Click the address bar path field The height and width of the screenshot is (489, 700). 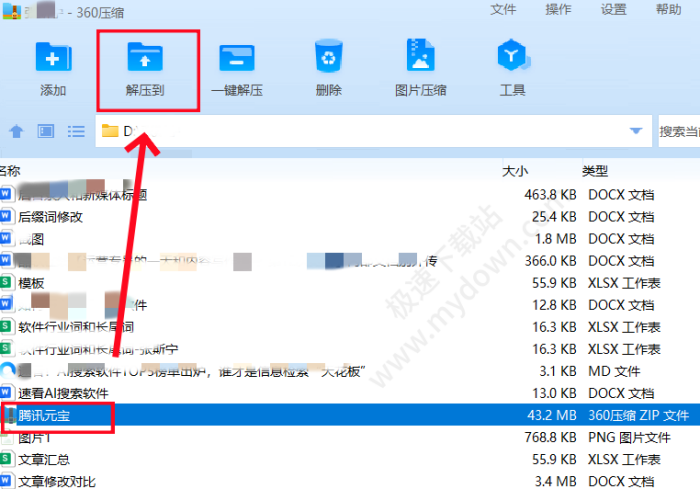coord(374,131)
